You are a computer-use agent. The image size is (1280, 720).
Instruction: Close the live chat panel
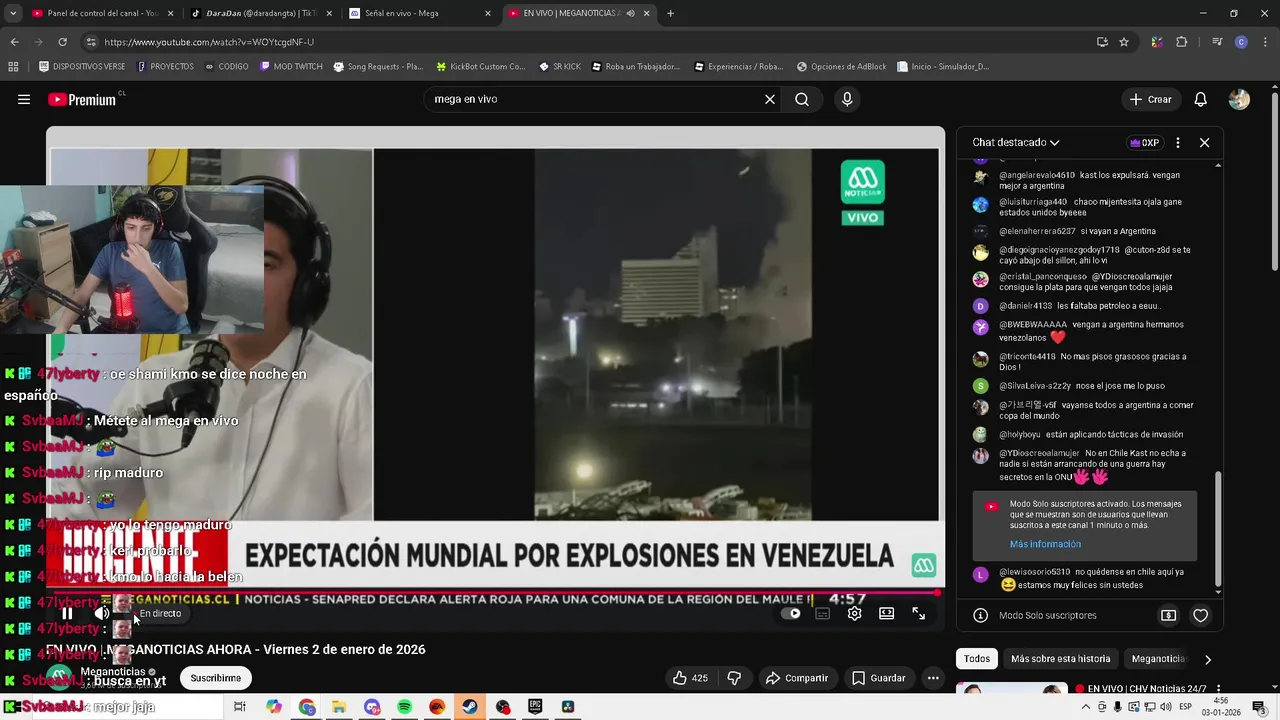point(1205,143)
